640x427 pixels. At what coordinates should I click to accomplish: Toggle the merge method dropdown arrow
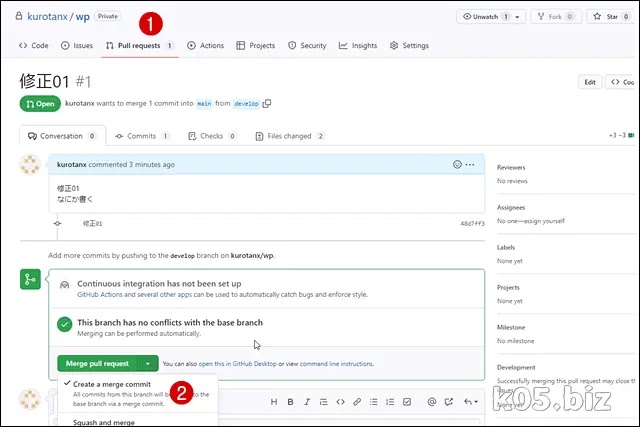148,363
